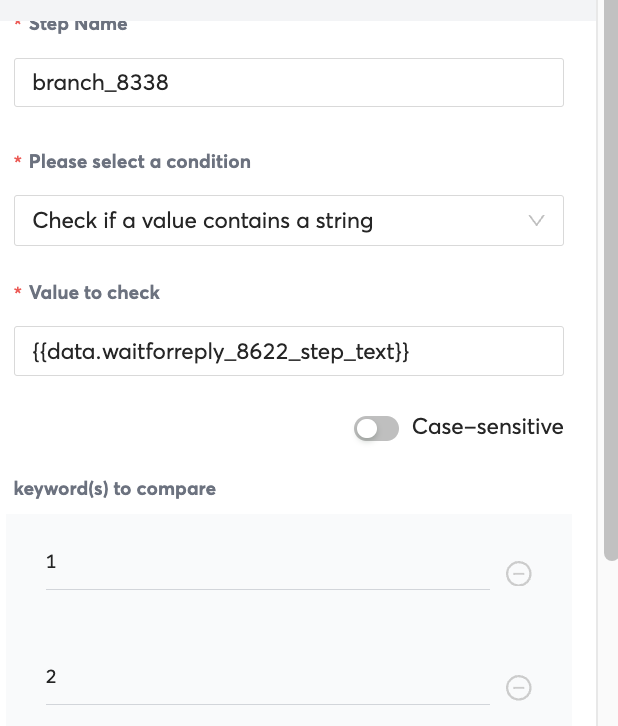This screenshot has height=726, width=618.
Task: Click the chevron arrow in the condition dropdown
Action: 536,221
